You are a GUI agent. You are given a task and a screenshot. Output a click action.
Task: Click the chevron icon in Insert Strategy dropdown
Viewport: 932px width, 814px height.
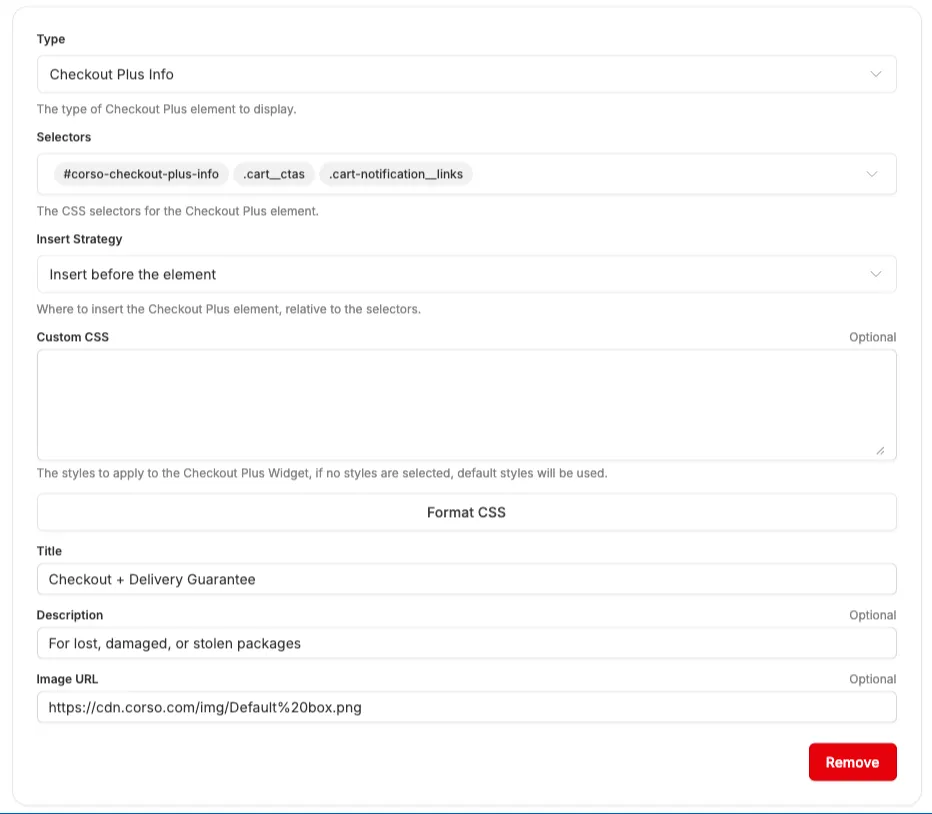[x=875, y=274]
